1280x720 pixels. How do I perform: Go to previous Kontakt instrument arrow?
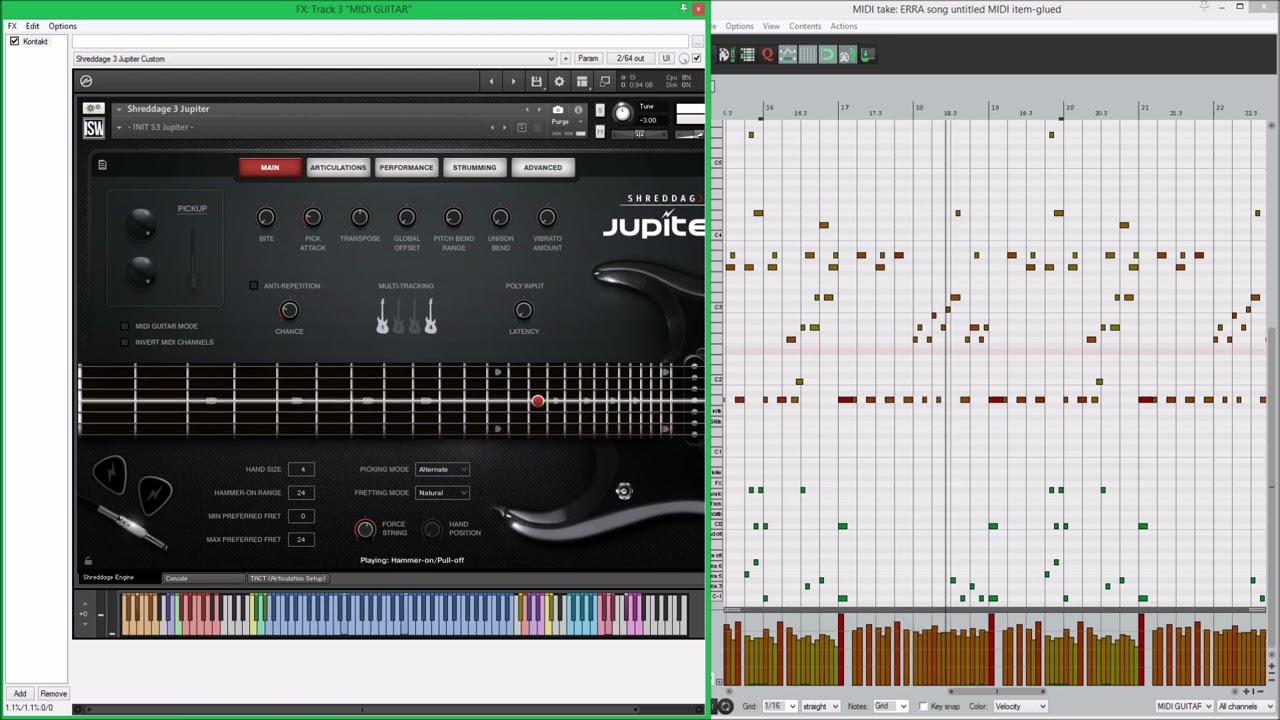pos(491,81)
